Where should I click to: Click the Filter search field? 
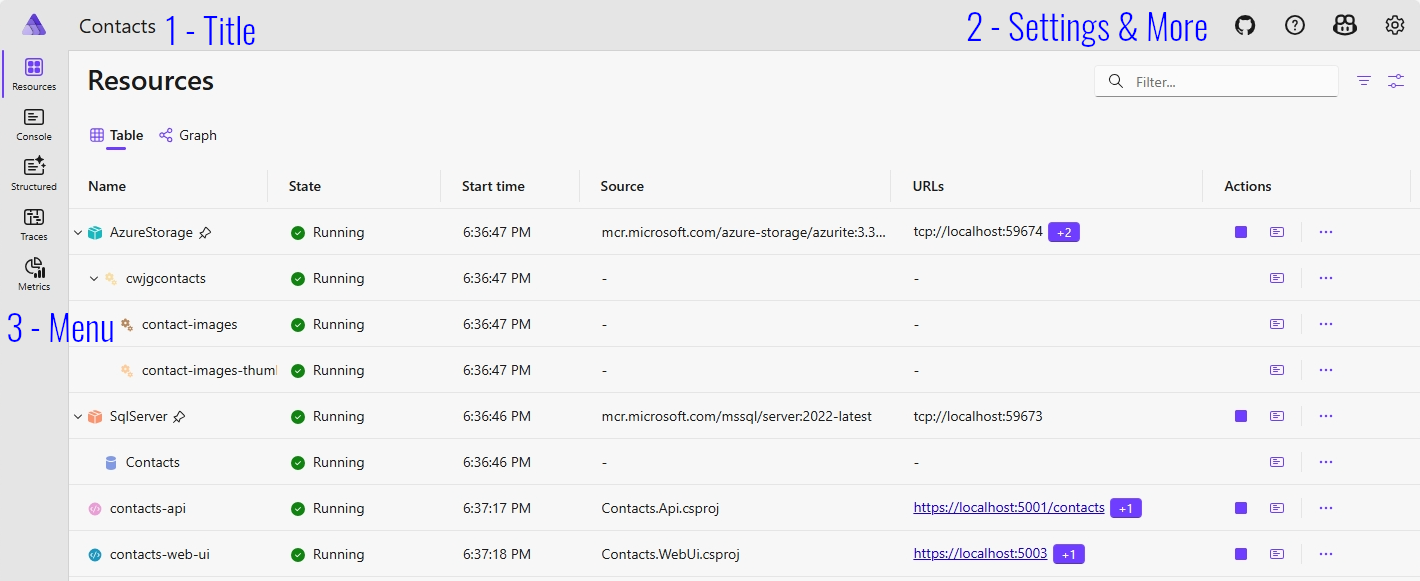pos(1217,81)
